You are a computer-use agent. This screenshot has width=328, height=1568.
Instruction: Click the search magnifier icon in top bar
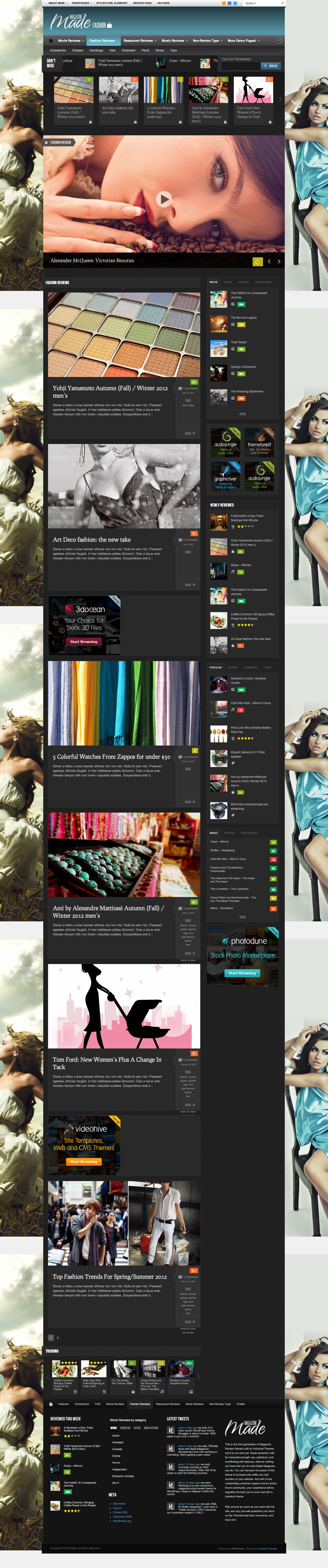(x=282, y=3)
